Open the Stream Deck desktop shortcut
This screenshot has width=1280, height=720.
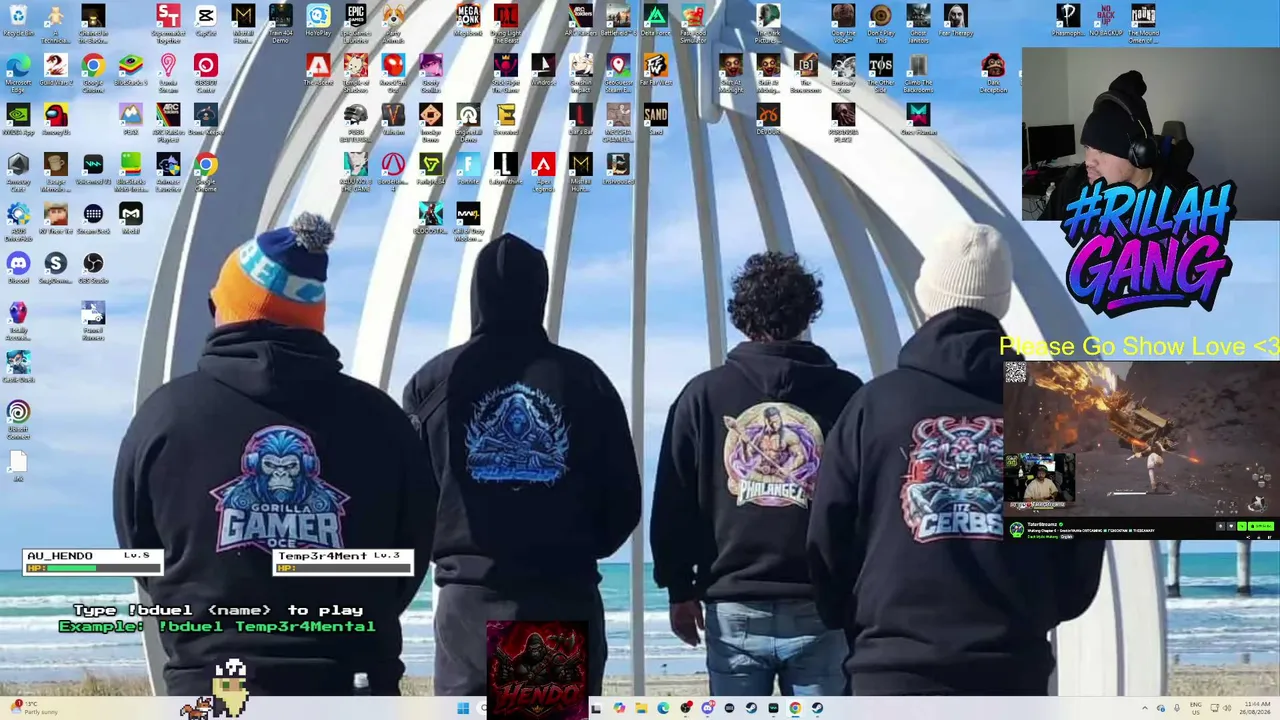93,220
